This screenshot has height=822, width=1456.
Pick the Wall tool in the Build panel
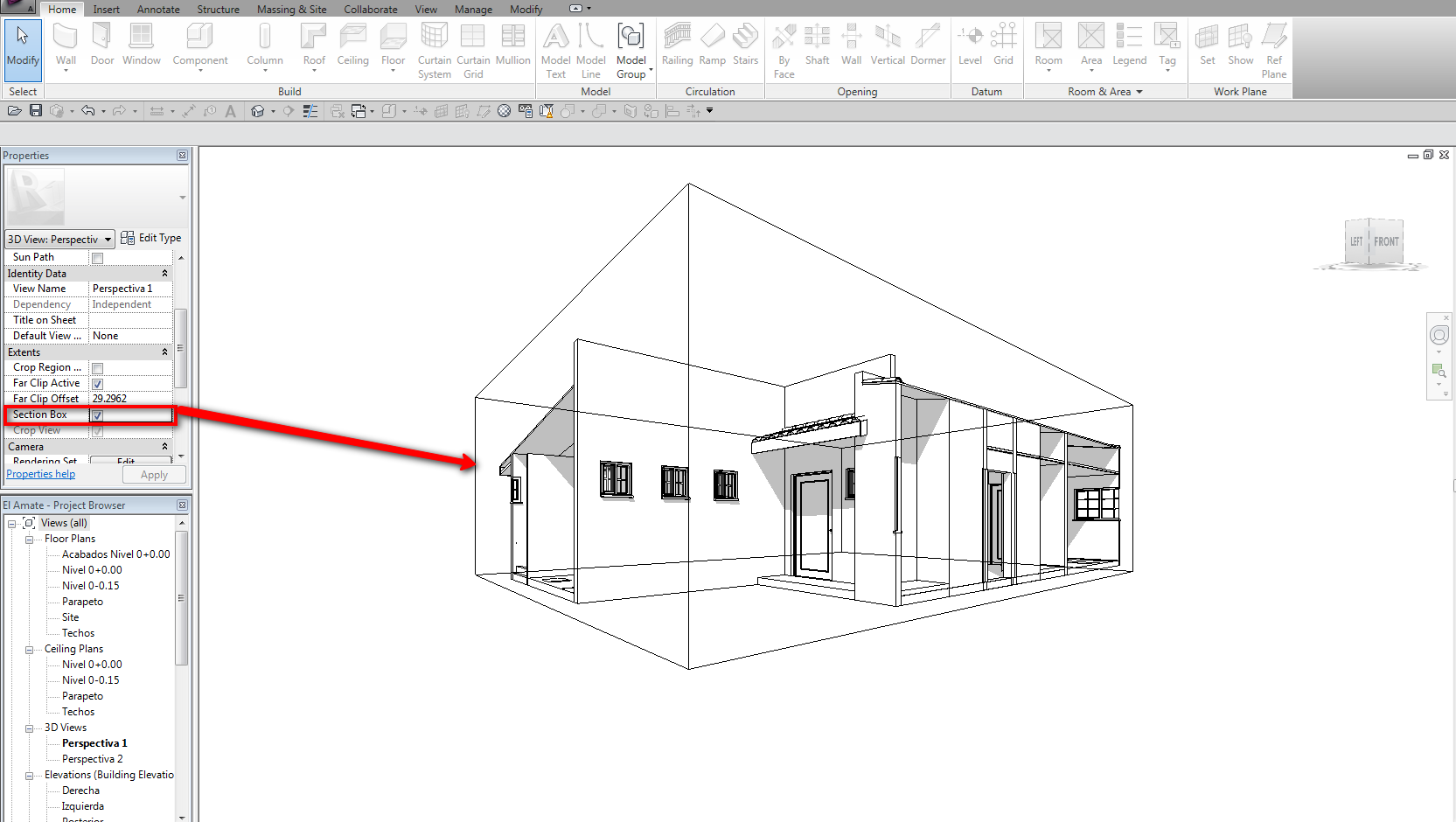66,46
